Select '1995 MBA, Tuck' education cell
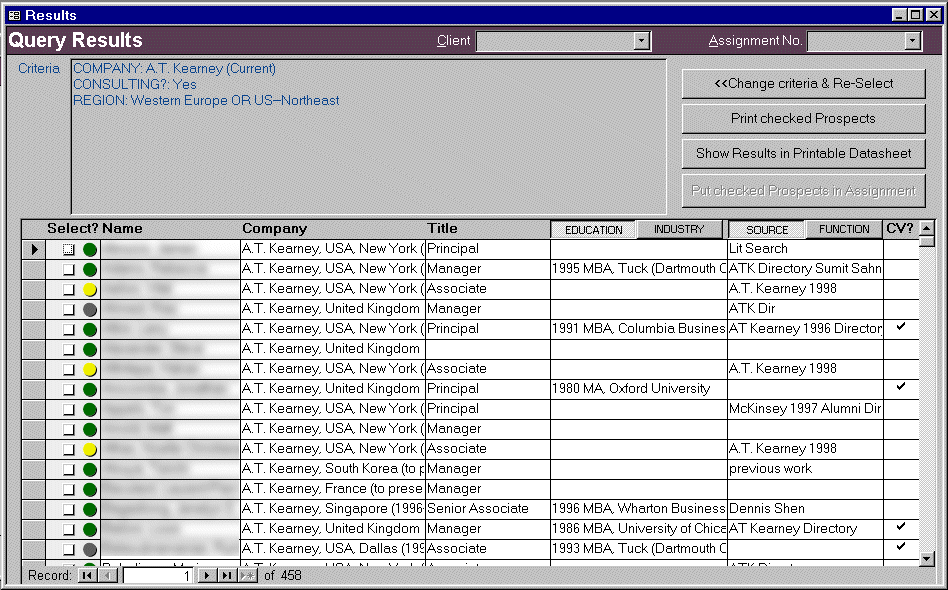The width and height of the screenshot is (948, 590). (638, 269)
